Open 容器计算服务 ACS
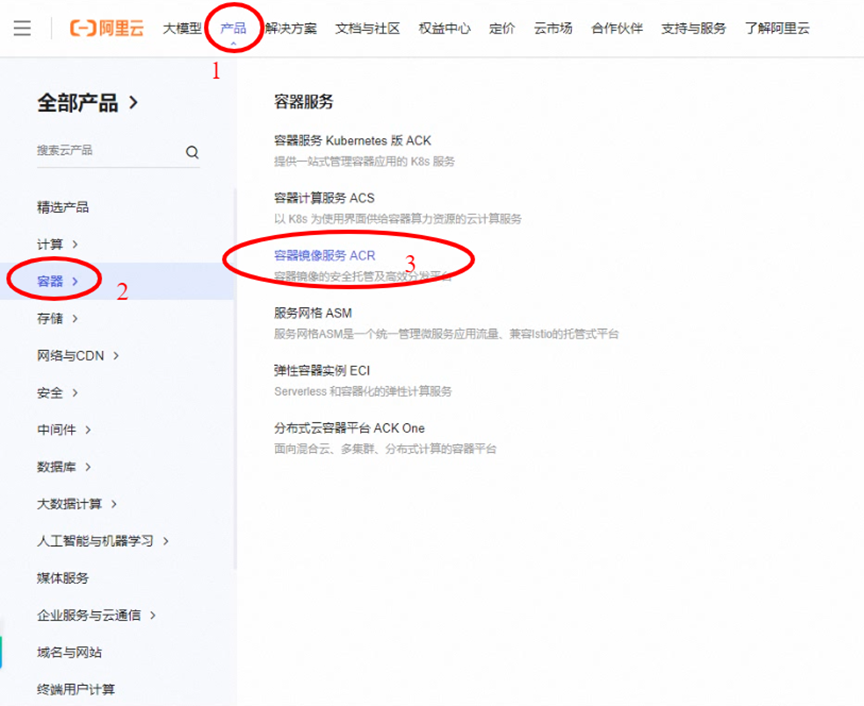Viewport: 864px width, 706px height. tap(324, 198)
